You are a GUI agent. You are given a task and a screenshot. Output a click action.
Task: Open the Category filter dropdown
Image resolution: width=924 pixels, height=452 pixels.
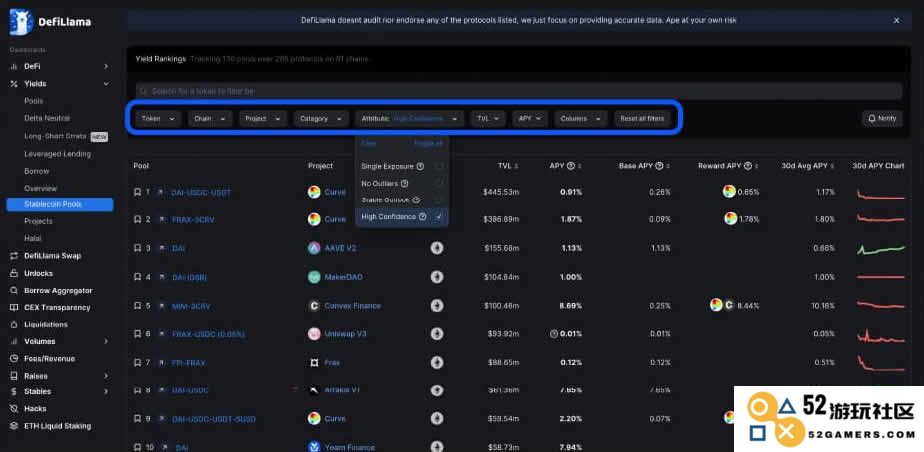pyautogui.click(x=321, y=118)
